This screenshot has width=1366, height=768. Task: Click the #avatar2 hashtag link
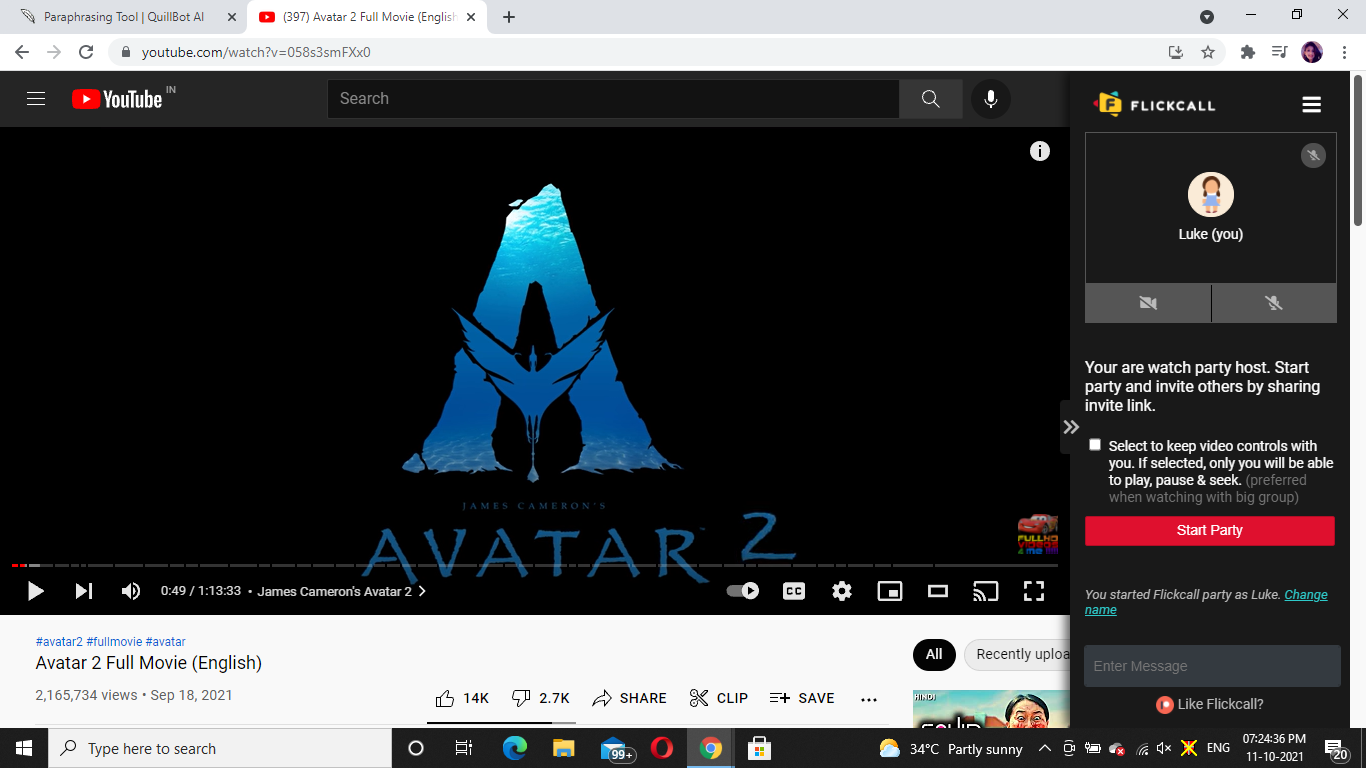tap(59, 642)
